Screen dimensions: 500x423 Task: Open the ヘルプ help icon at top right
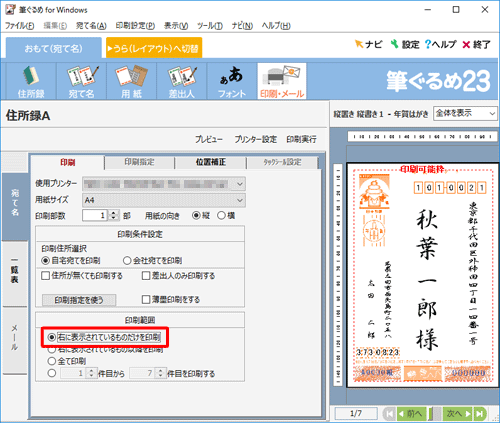(x=440, y=44)
